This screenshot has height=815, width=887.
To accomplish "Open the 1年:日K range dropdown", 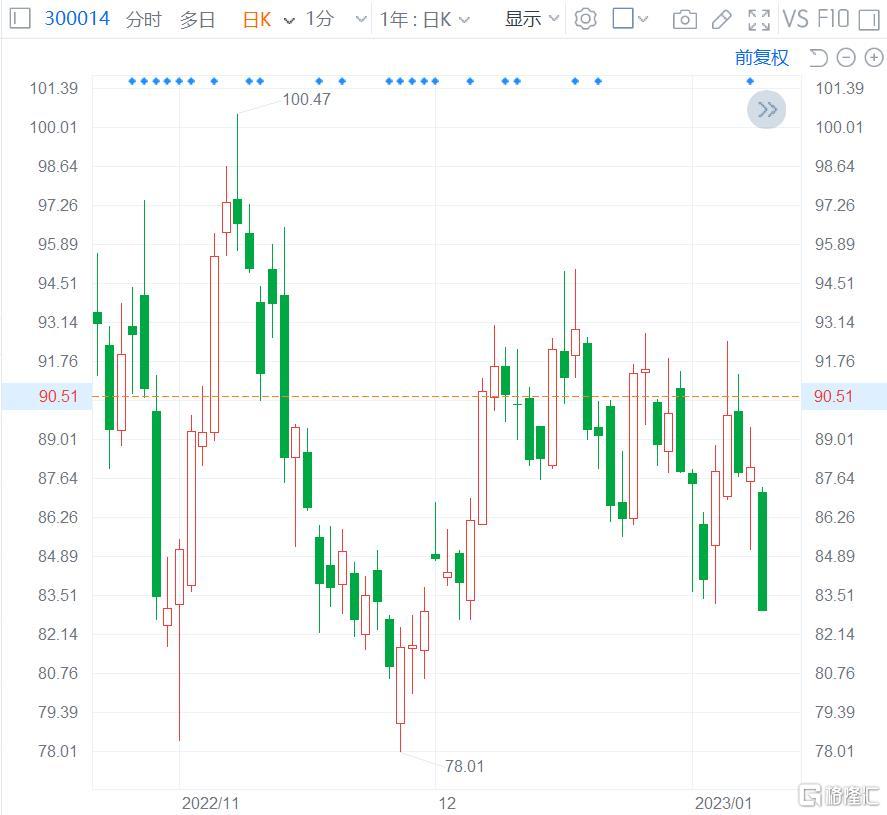I will coord(424,20).
